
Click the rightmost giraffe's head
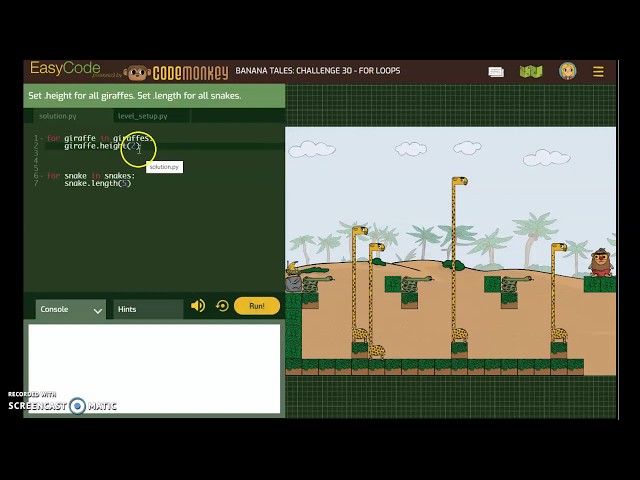click(559, 247)
